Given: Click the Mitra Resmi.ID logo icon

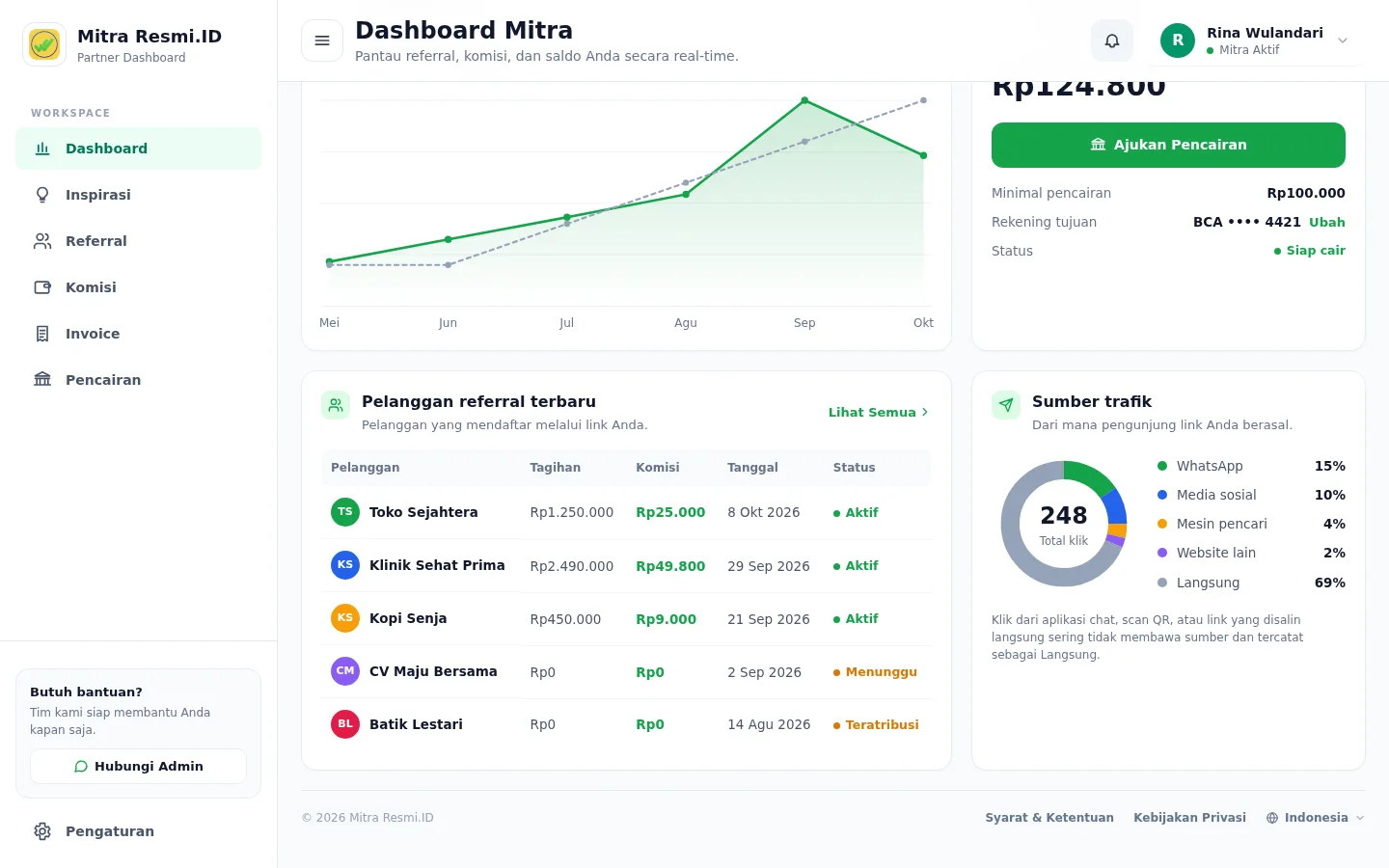Looking at the screenshot, I should click(x=44, y=44).
